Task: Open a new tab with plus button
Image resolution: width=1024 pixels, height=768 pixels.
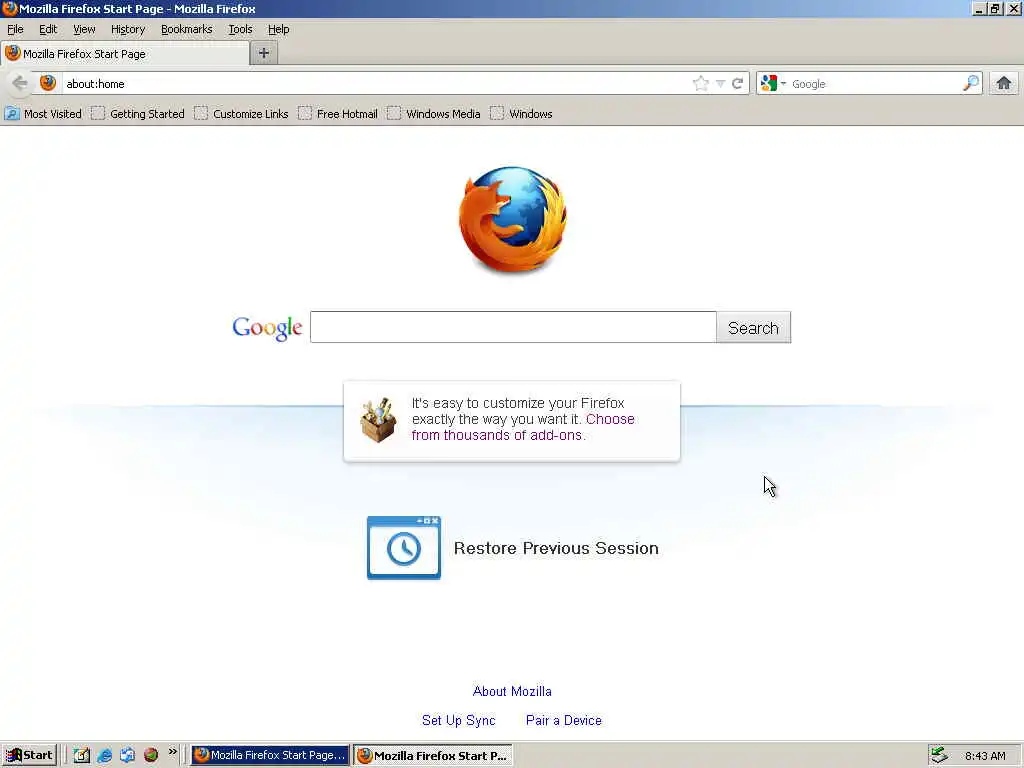Action: [264, 54]
